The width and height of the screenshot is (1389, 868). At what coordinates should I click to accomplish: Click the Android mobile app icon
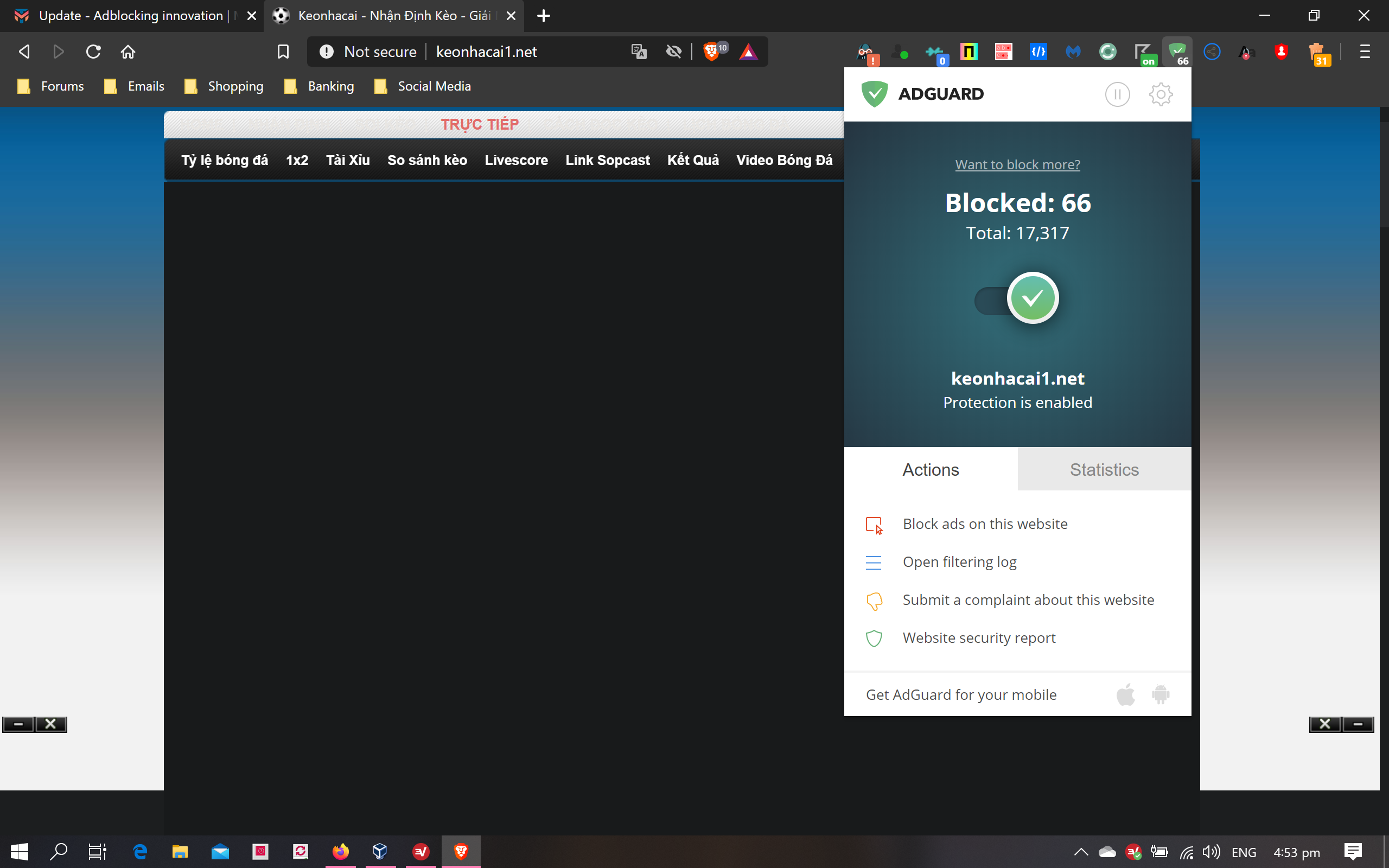coord(1160,694)
